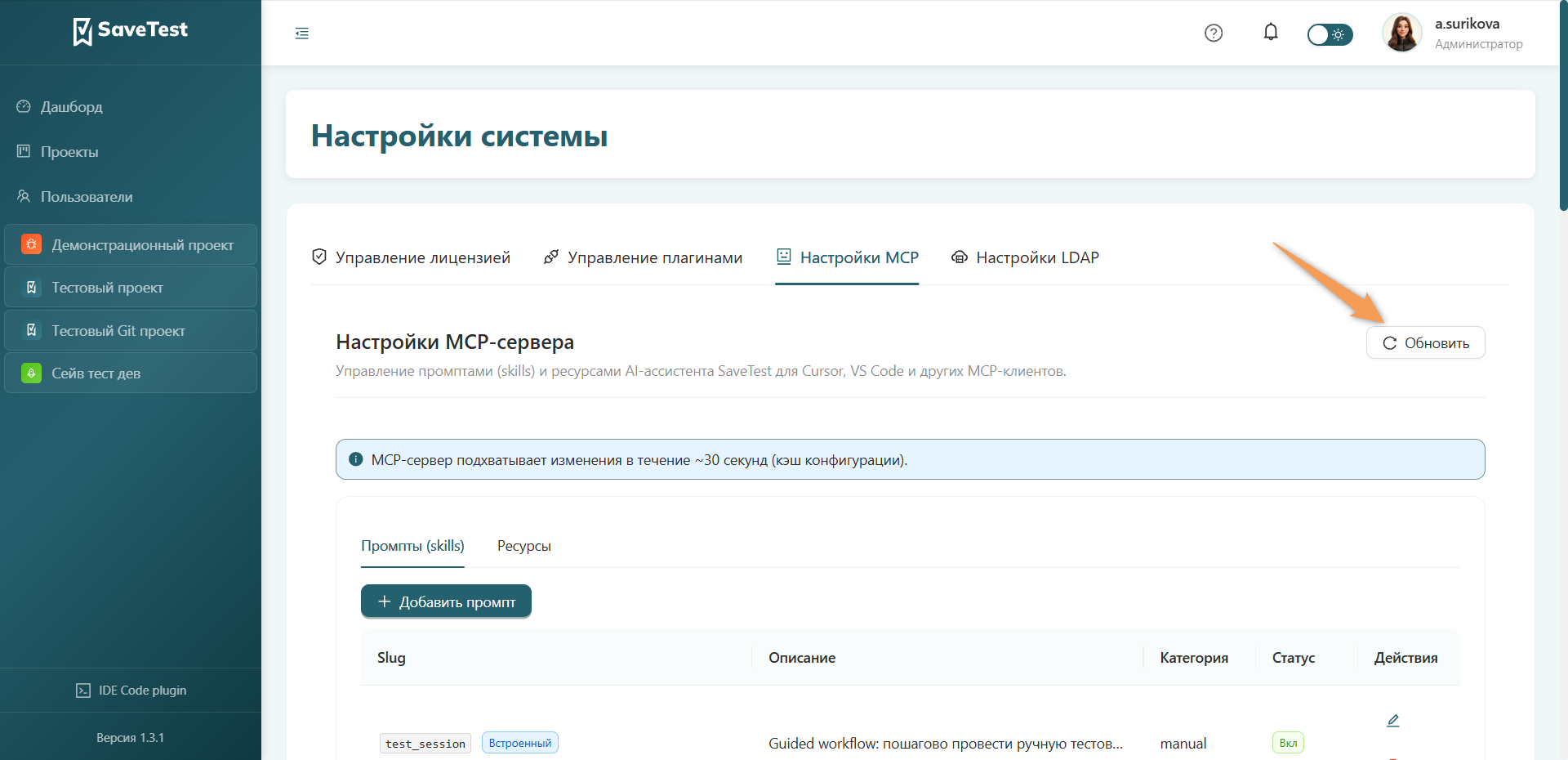The image size is (1568, 760).
Task: Click the Пользователи people icon
Action: click(x=24, y=196)
